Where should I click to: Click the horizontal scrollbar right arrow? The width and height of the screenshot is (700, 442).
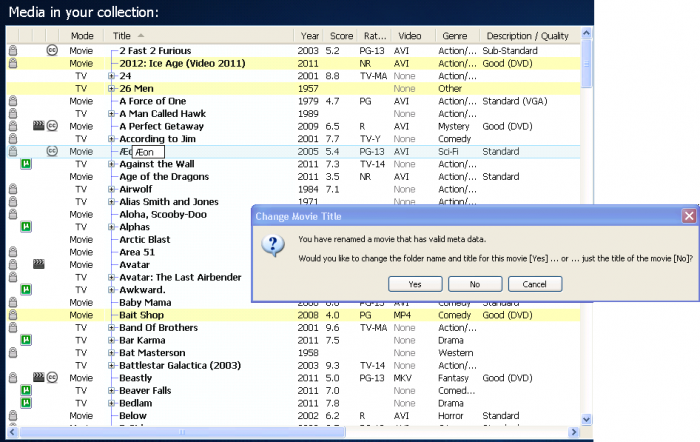pyautogui.click(x=574, y=432)
